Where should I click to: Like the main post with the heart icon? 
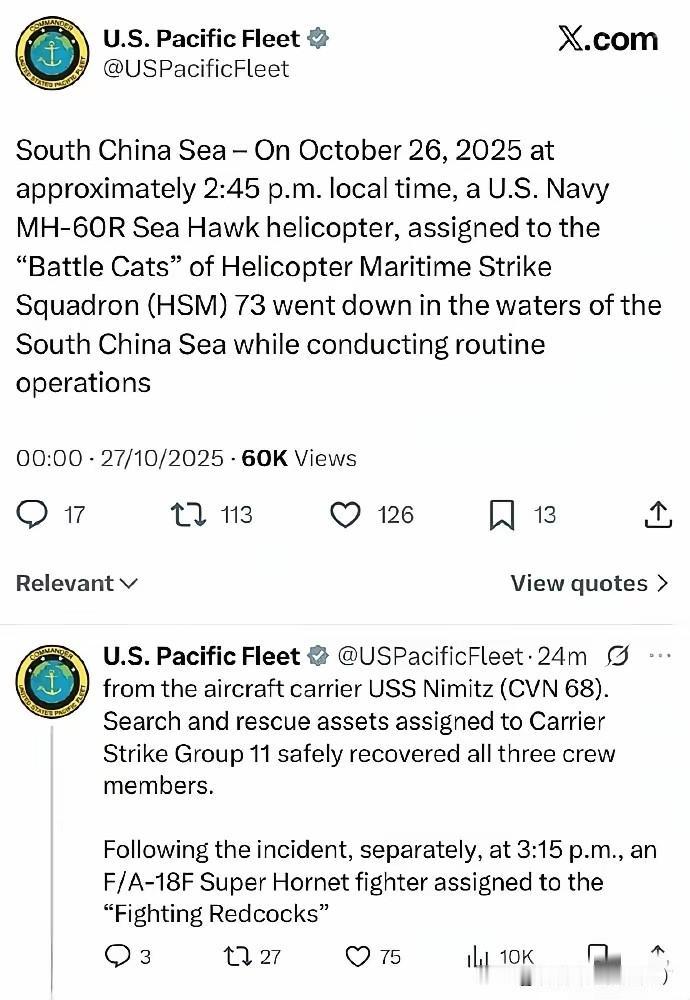tap(345, 515)
